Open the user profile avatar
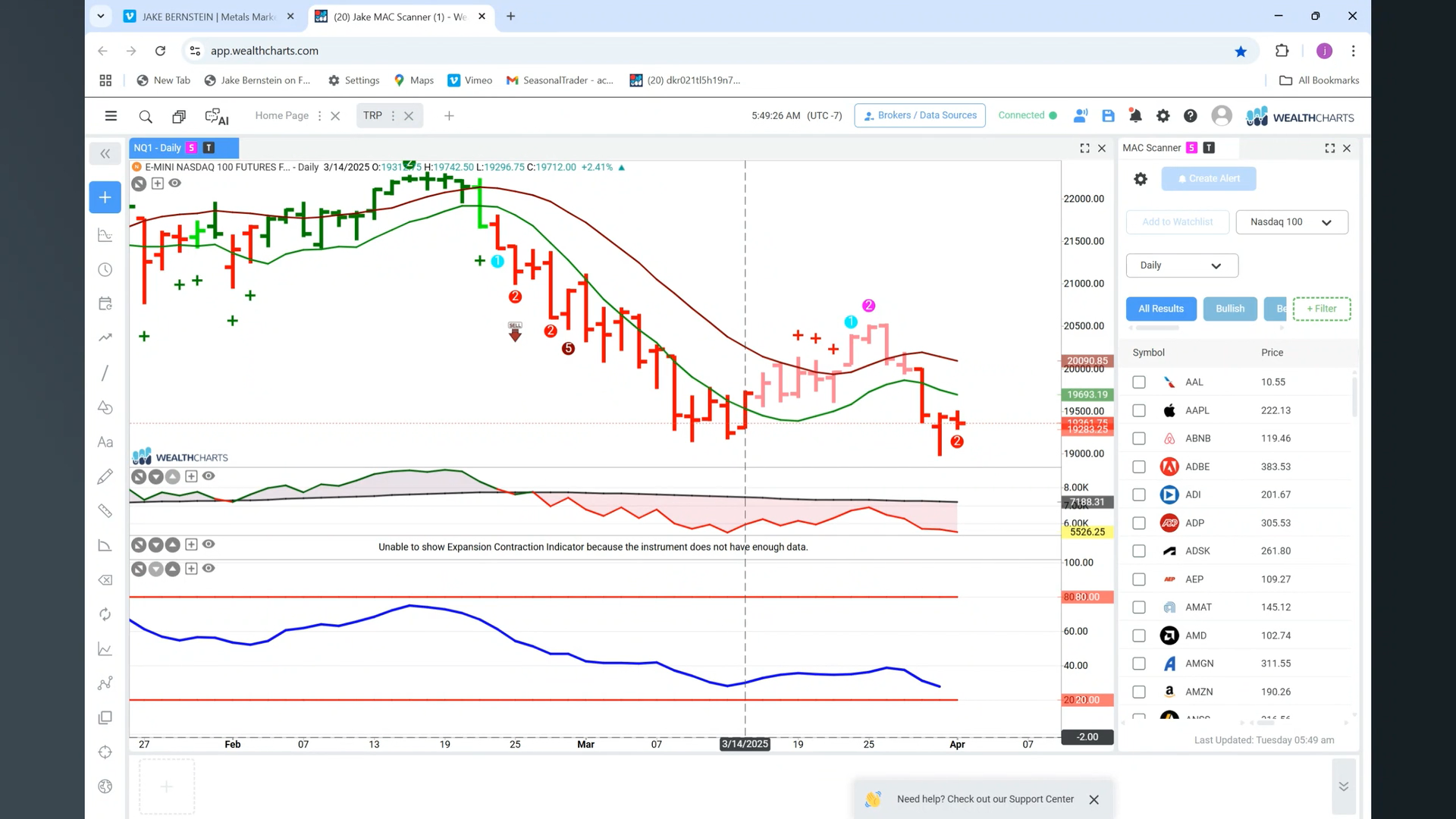1456x819 pixels. [x=1222, y=115]
